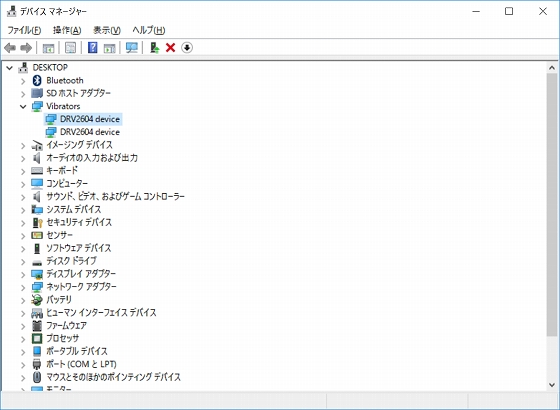Open the 表示(V) menu
Viewport: 560px width, 410px height.
(107, 30)
